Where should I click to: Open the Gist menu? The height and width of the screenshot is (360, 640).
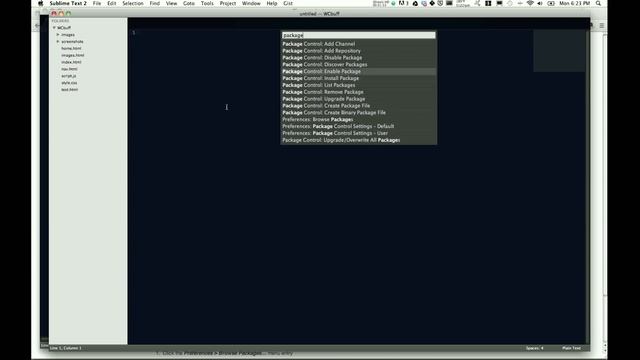[288, 3]
